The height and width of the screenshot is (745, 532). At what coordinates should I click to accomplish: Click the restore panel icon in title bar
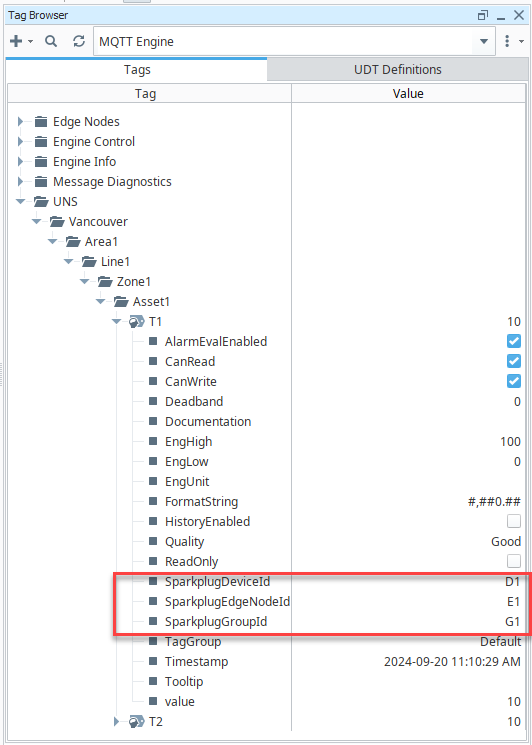pyautogui.click(x=483, y=15)
